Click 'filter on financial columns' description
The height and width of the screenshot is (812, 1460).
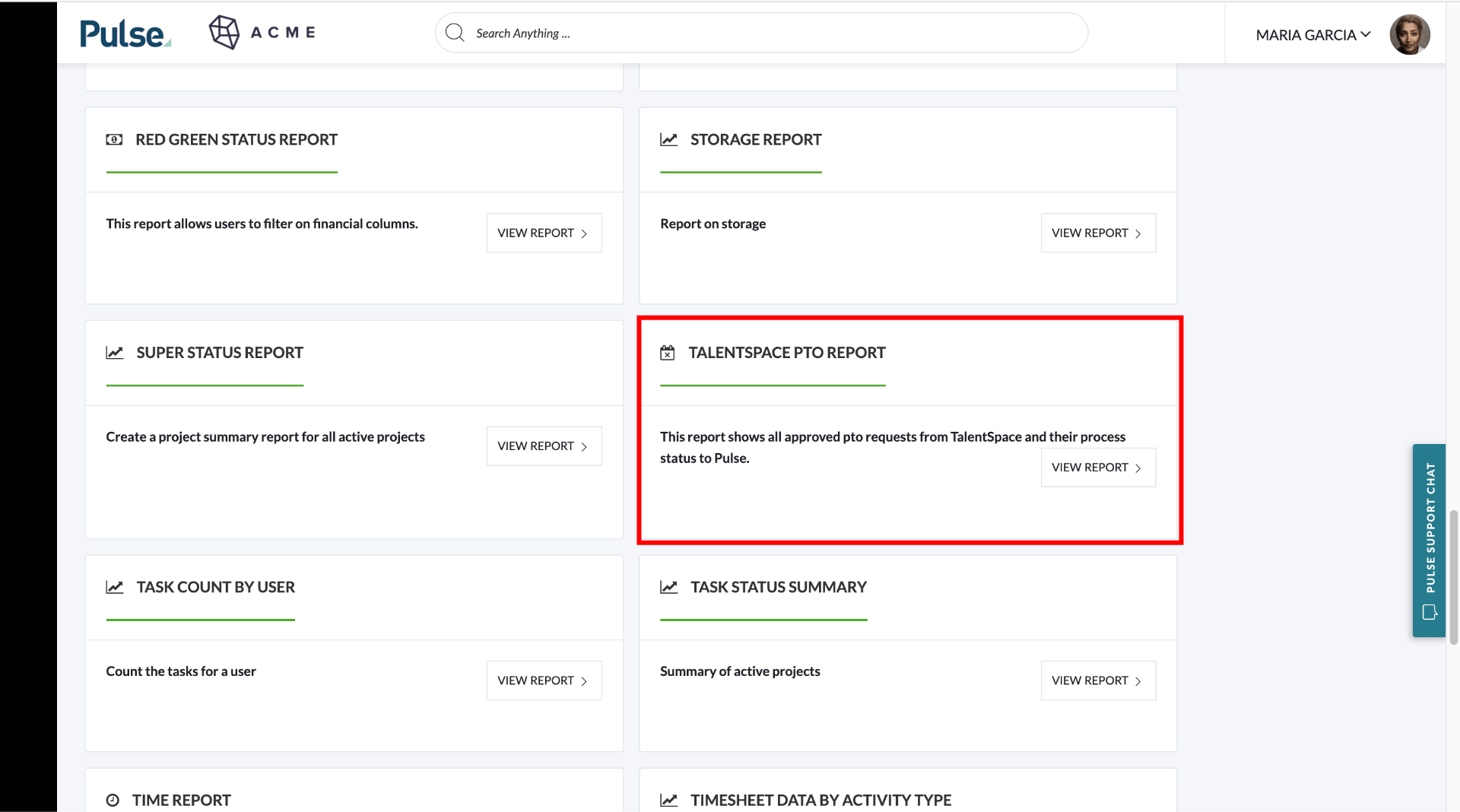point(262,224)
